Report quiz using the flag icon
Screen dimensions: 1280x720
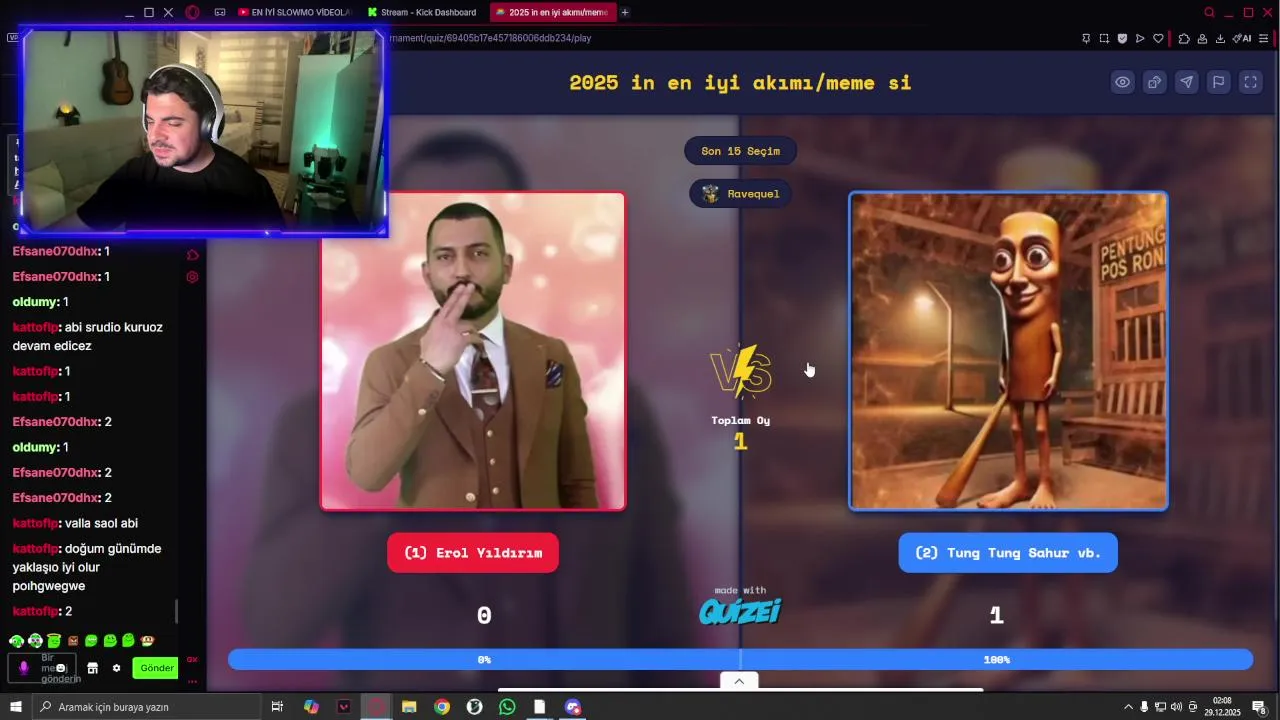coord(1218,82)
